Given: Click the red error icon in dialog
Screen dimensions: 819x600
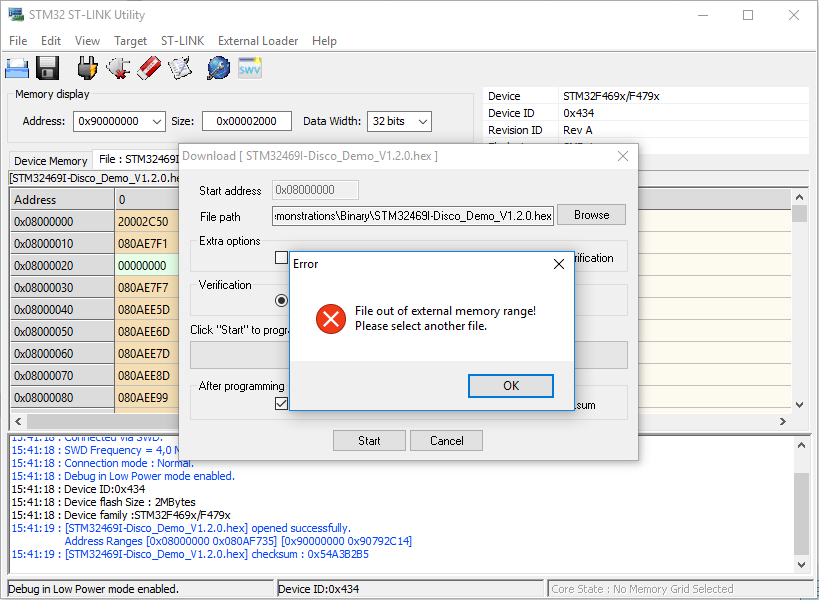Looking at the screenshot, I should tap(331, 319).
